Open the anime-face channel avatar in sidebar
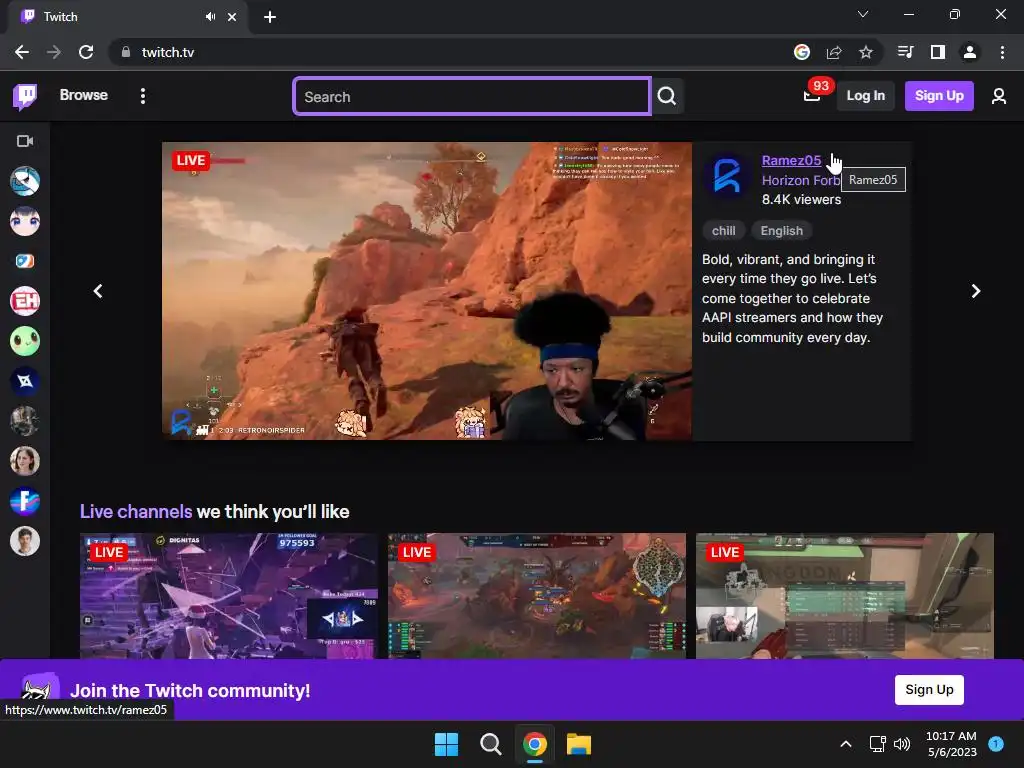This screenshot has height=768, width=1024. 25,221
